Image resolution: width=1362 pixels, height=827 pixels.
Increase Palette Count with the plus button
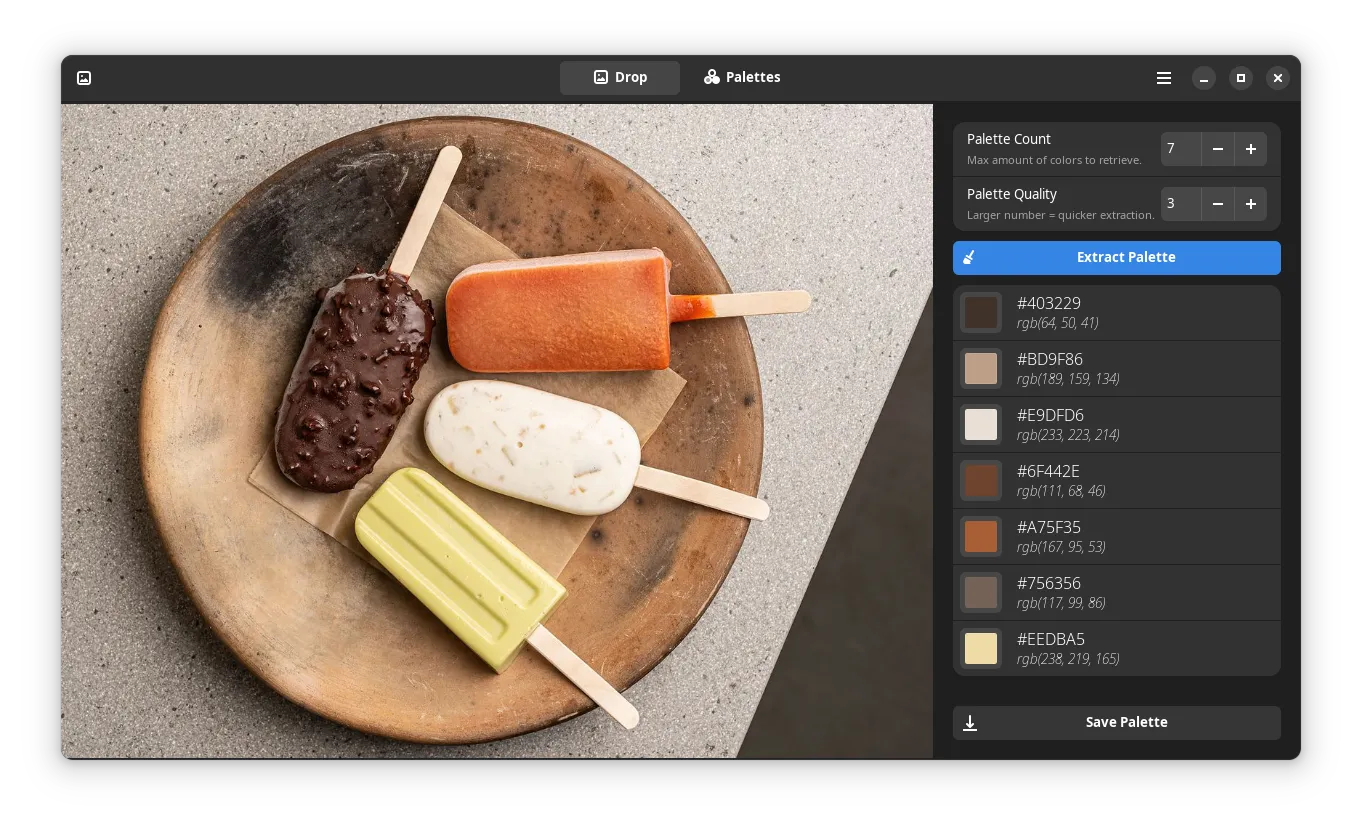[x=1251, y=149]
